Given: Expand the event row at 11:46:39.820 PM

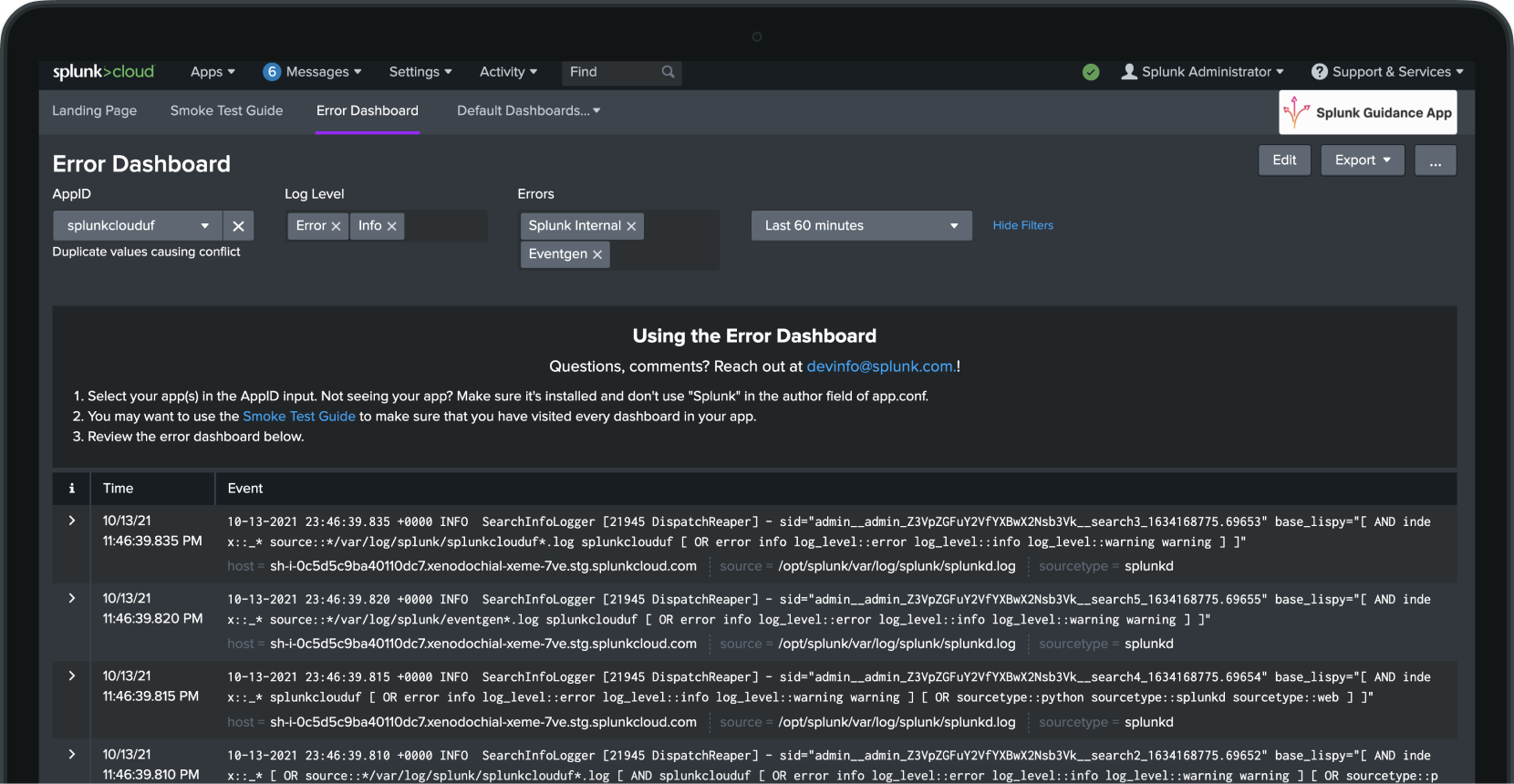Looking at the screenshot, I should pyautogui.click(x=71, y=598).
